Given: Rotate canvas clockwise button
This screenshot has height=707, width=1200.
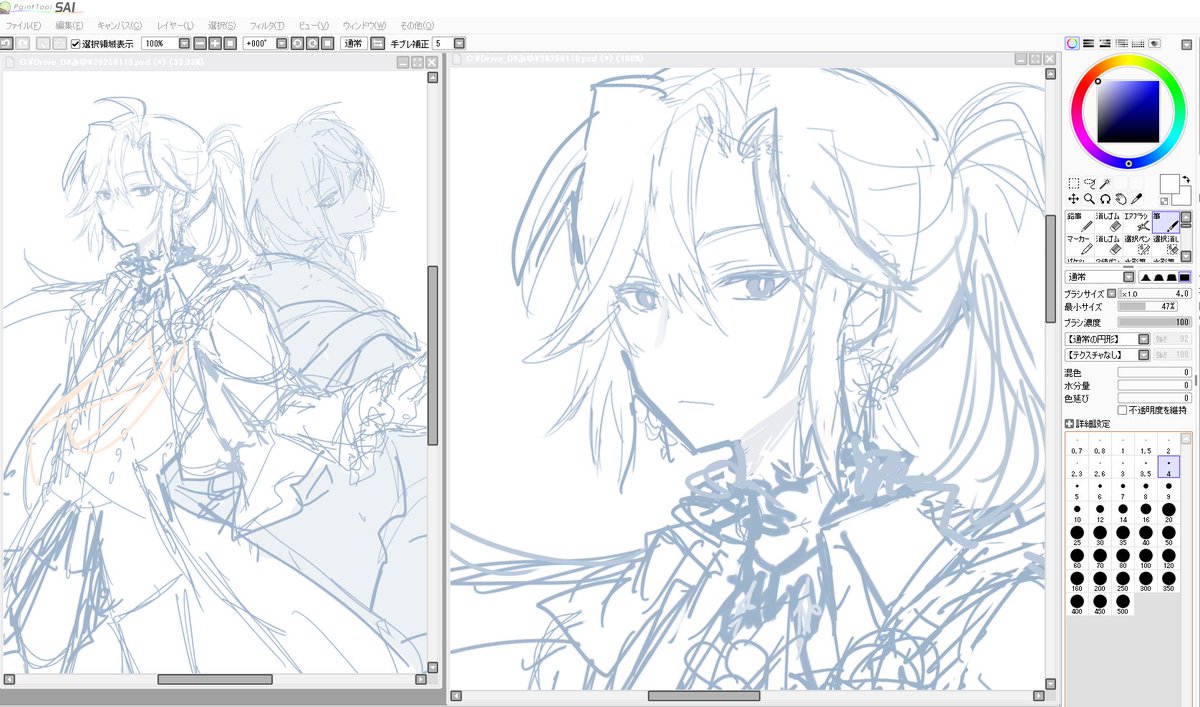Looking at the screenshot, I should [x=312, y=43].
